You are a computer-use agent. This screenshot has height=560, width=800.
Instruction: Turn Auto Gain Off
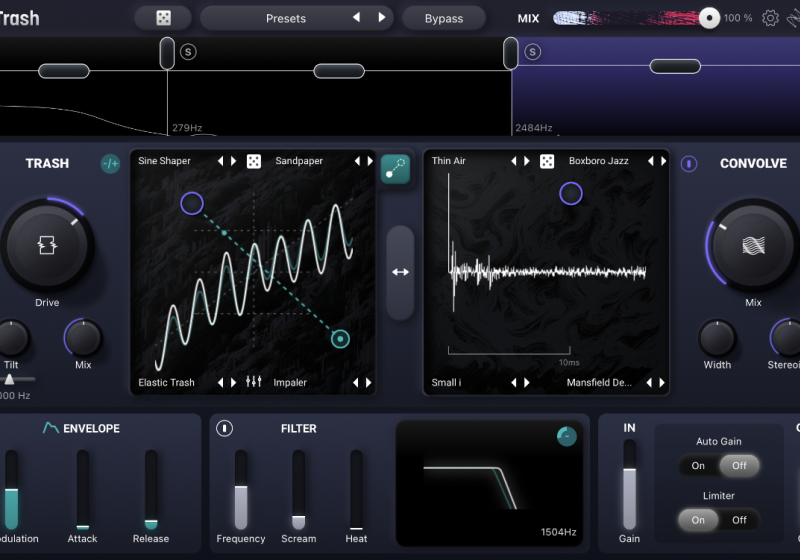739,466
